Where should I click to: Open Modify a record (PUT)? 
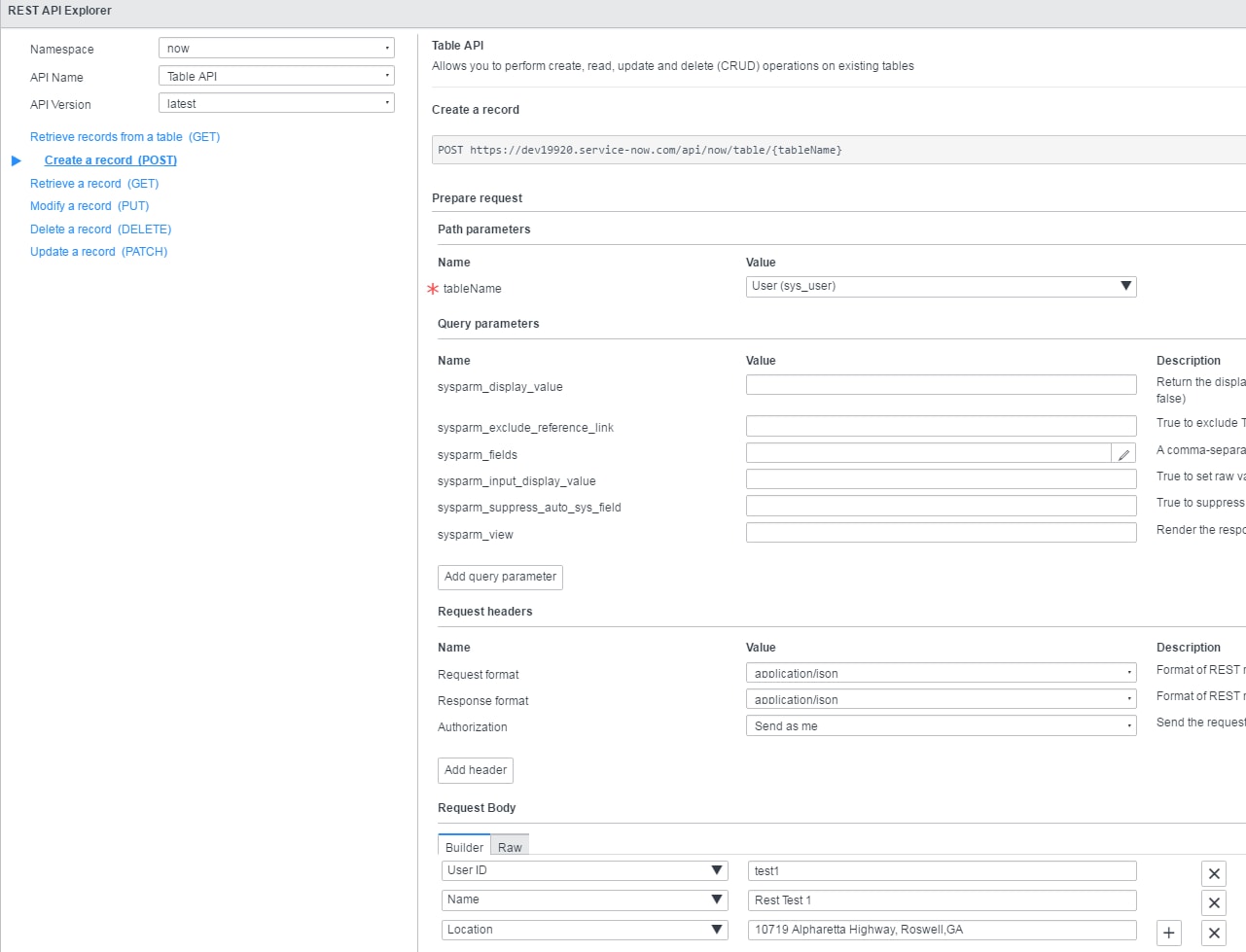pyautogui.click(x=89, y=206)
